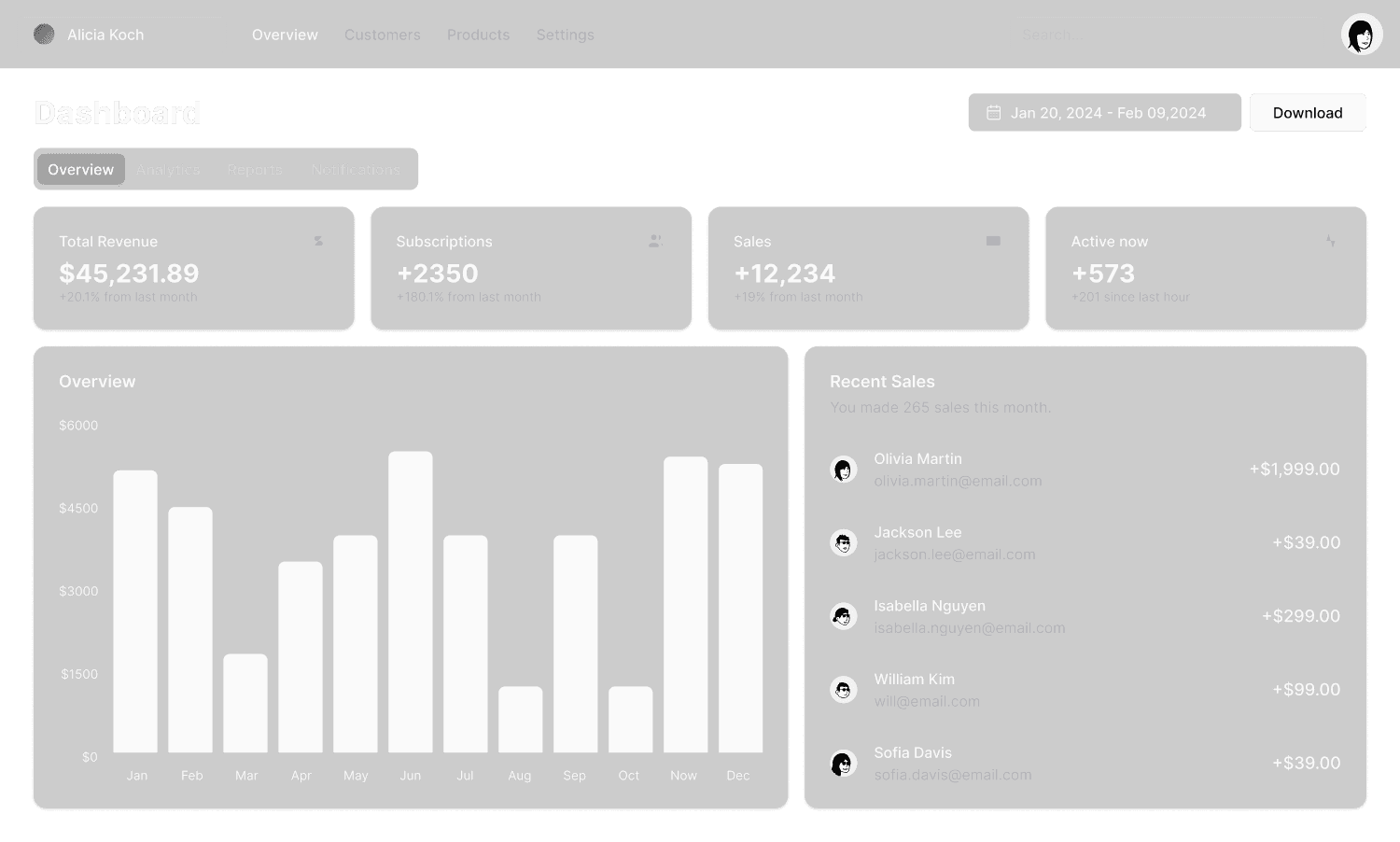Click Jackson Lee's avatar

click(x=844, y=542)
